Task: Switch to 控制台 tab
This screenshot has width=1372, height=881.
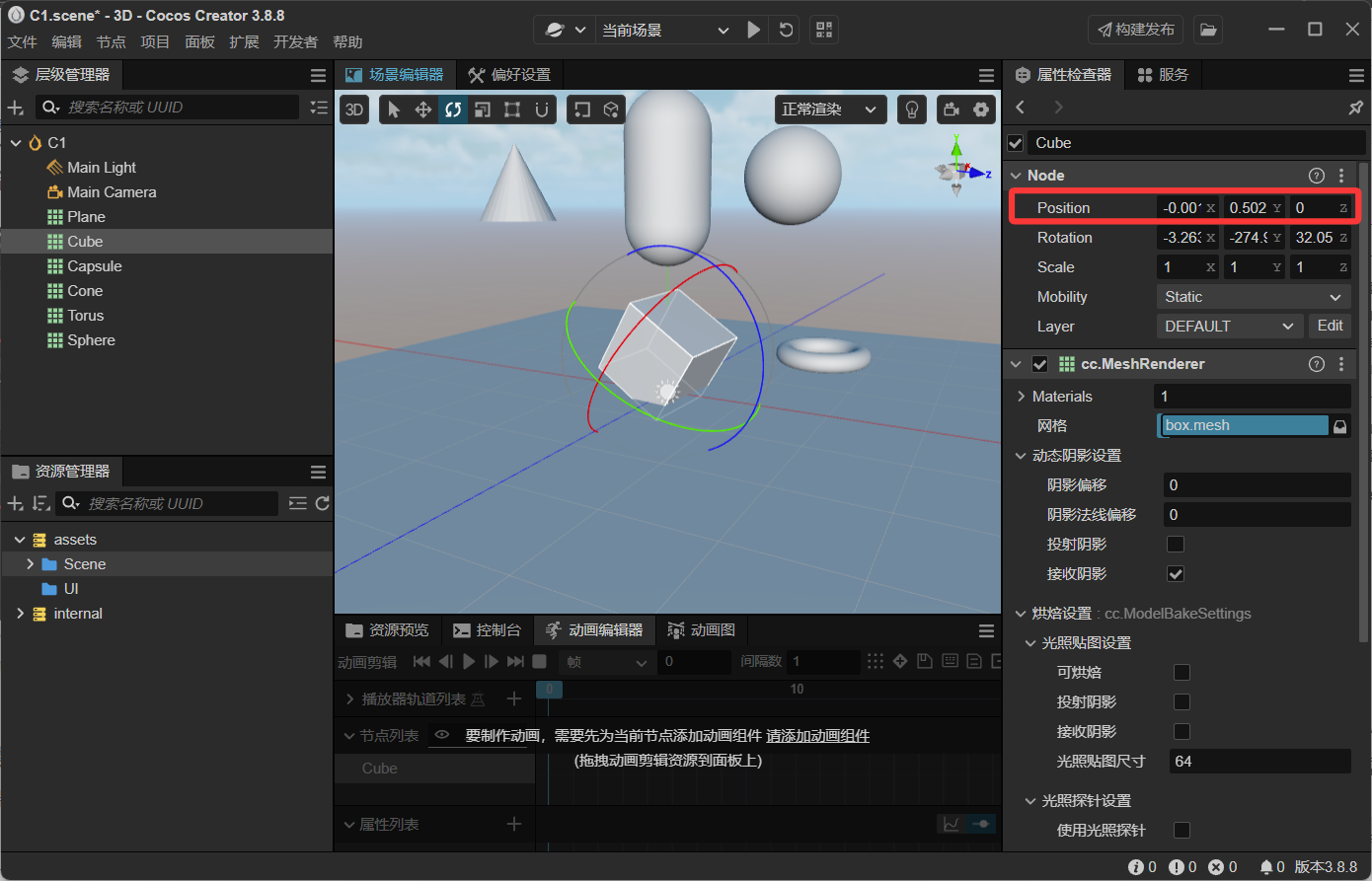Action: coord(488,630)
